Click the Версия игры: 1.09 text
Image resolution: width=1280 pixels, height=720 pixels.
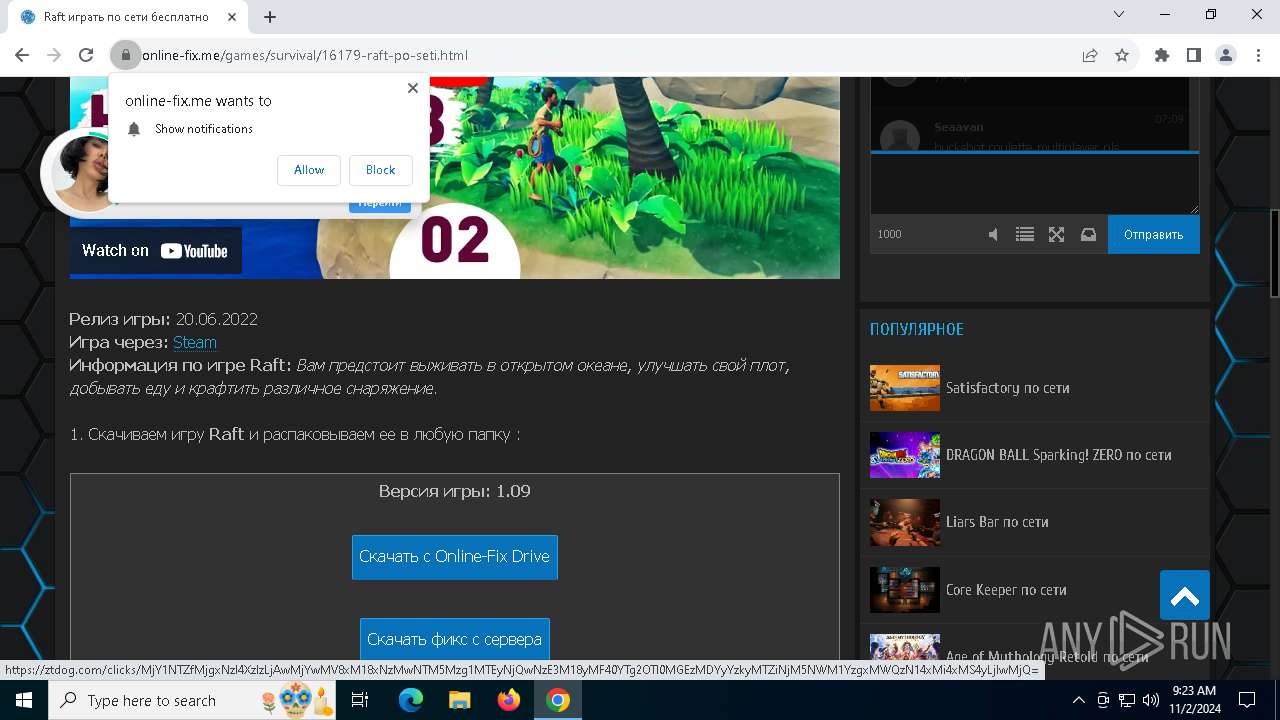pyautogui.click(x=455, y=491)
